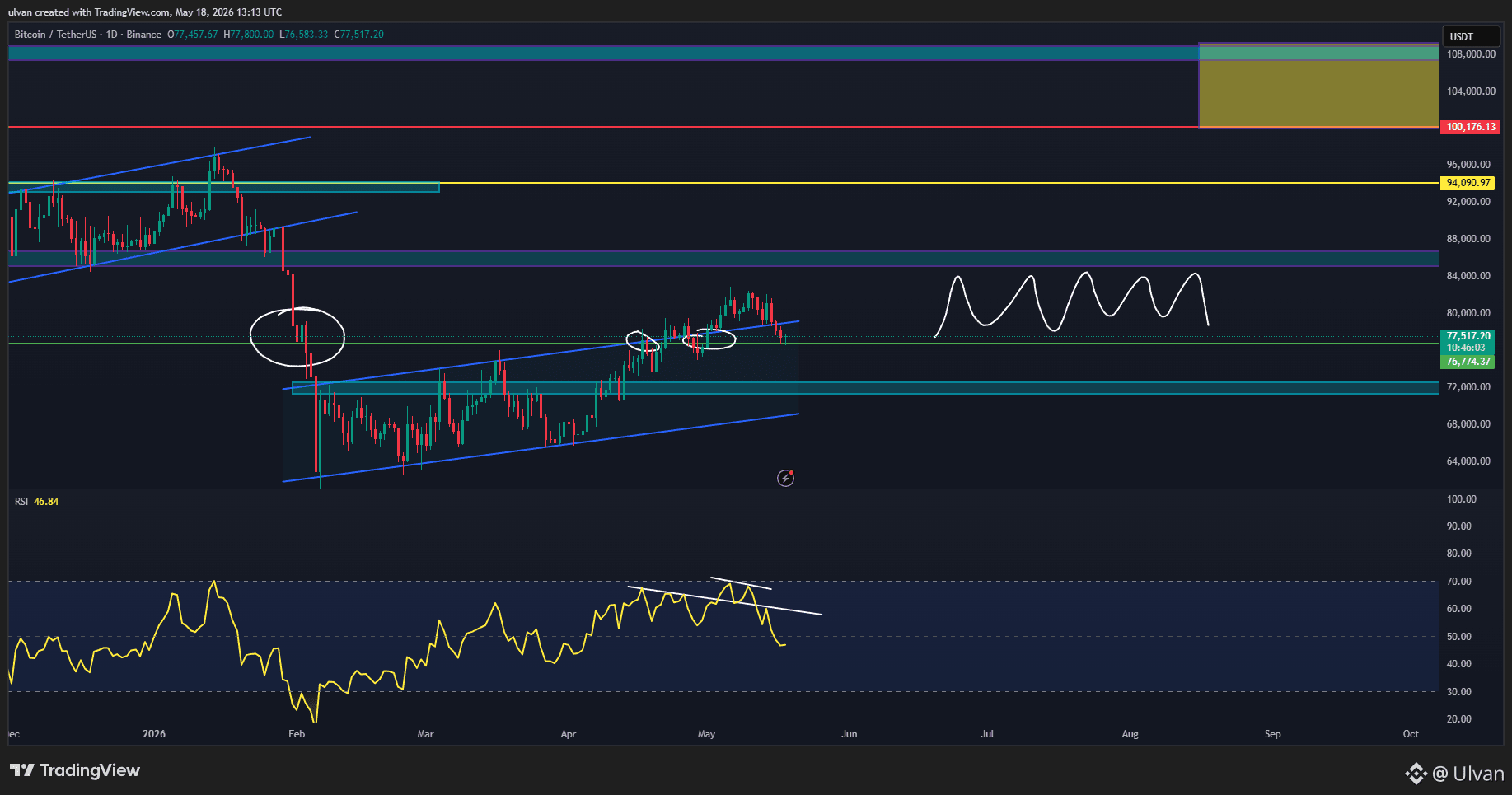The height and width of the screenshot is (795, 1512).
Task: Click the yellow 94,090.97 price label
Action: point(1468,183)
